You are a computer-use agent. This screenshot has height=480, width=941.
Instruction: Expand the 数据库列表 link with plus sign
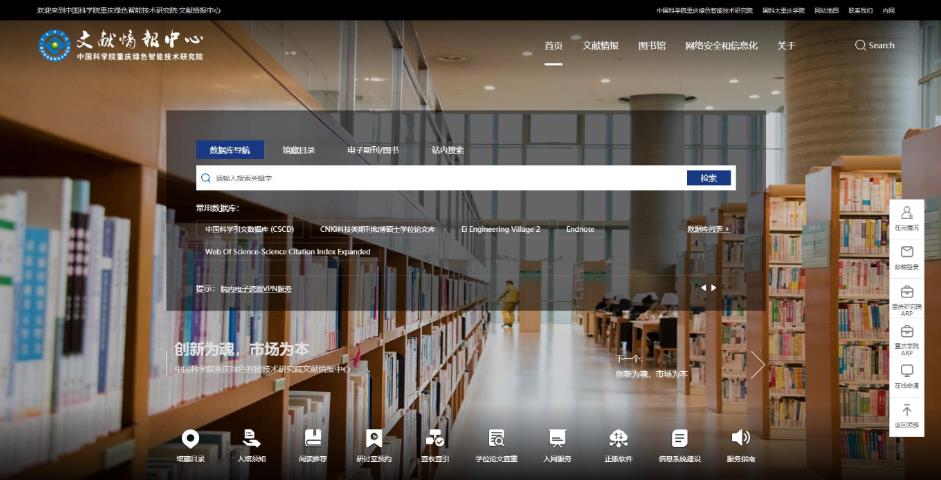pyautogui.click(x=708, y=229)
